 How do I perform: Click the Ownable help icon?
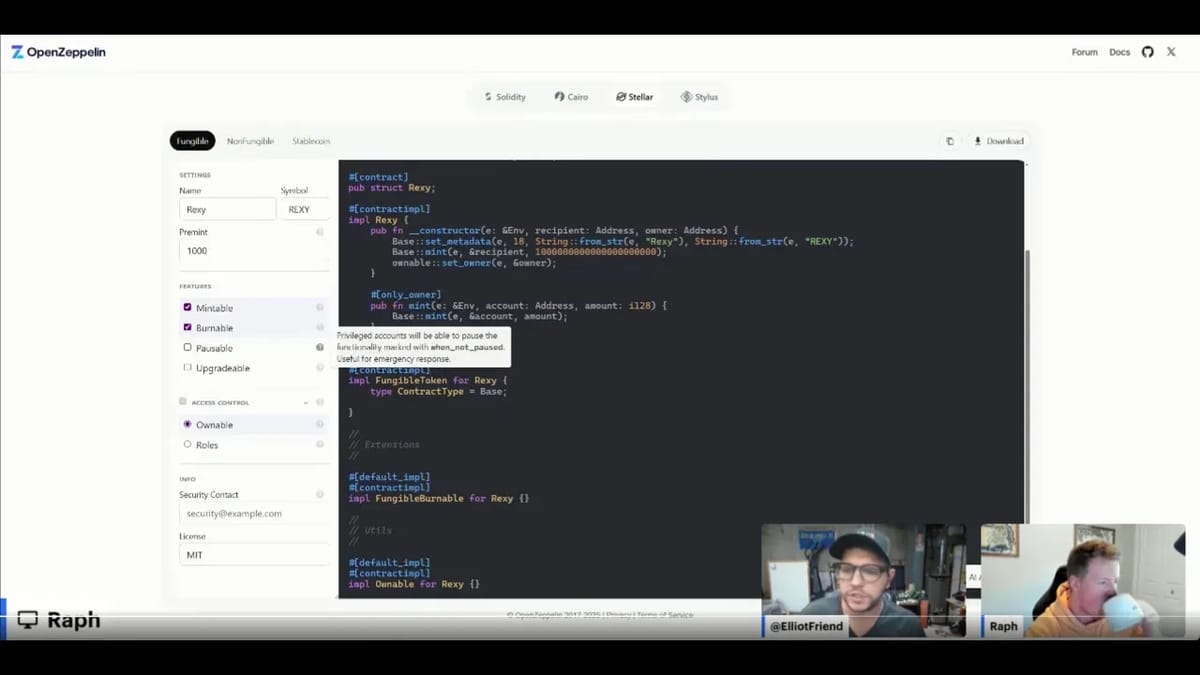tap(320, 425)
